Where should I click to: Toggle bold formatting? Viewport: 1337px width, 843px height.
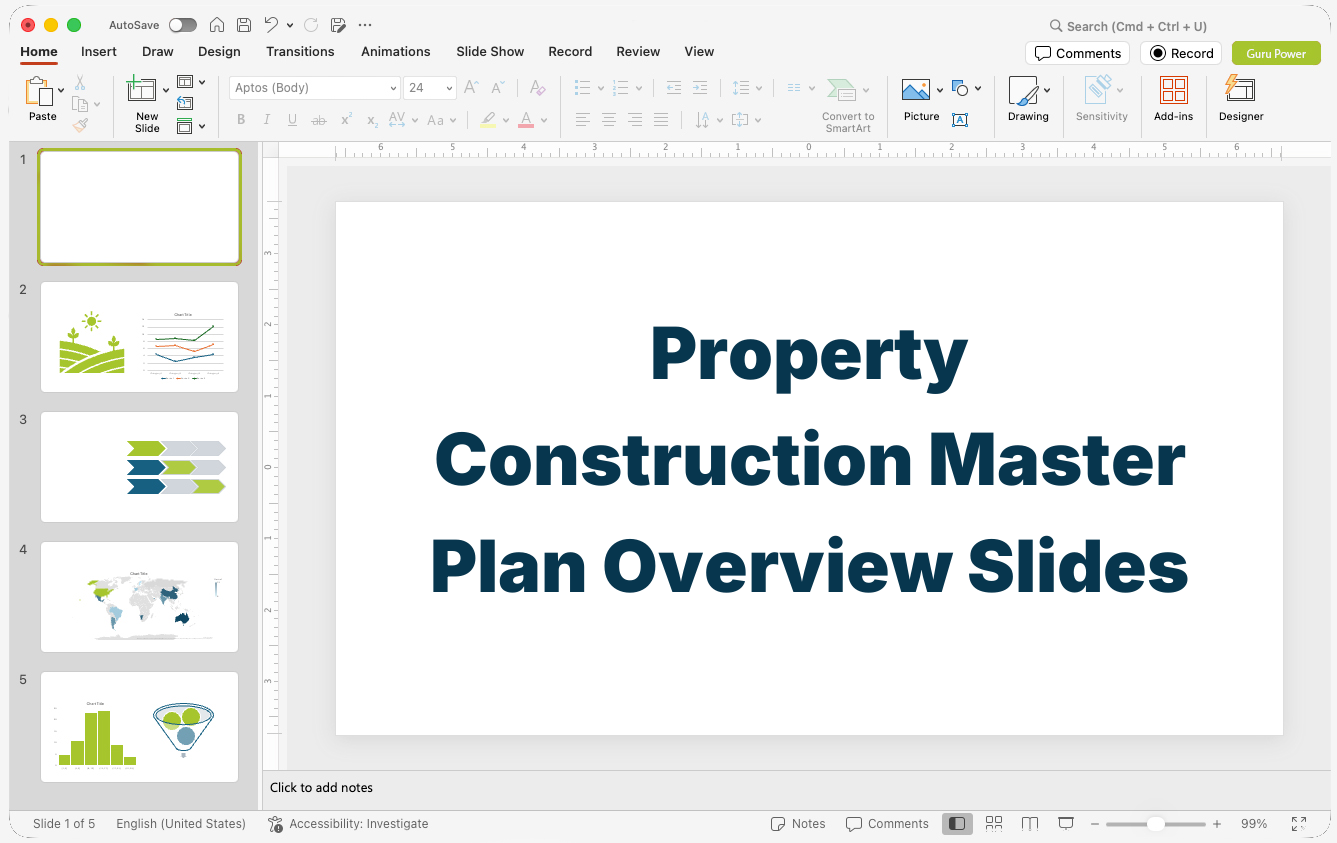[x=241, y=120]
